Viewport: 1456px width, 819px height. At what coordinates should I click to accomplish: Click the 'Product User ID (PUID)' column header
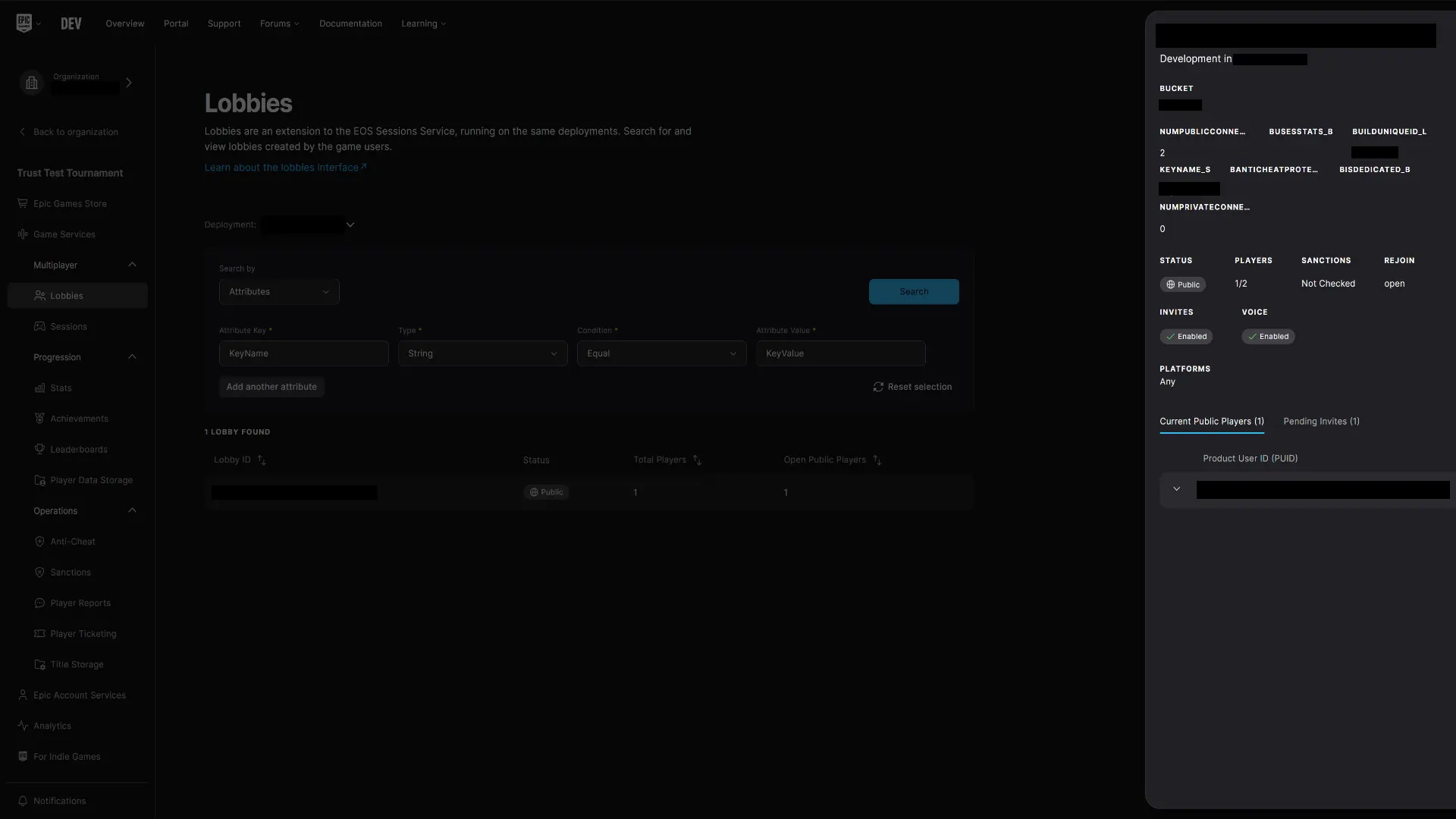tap(1250, 459)
